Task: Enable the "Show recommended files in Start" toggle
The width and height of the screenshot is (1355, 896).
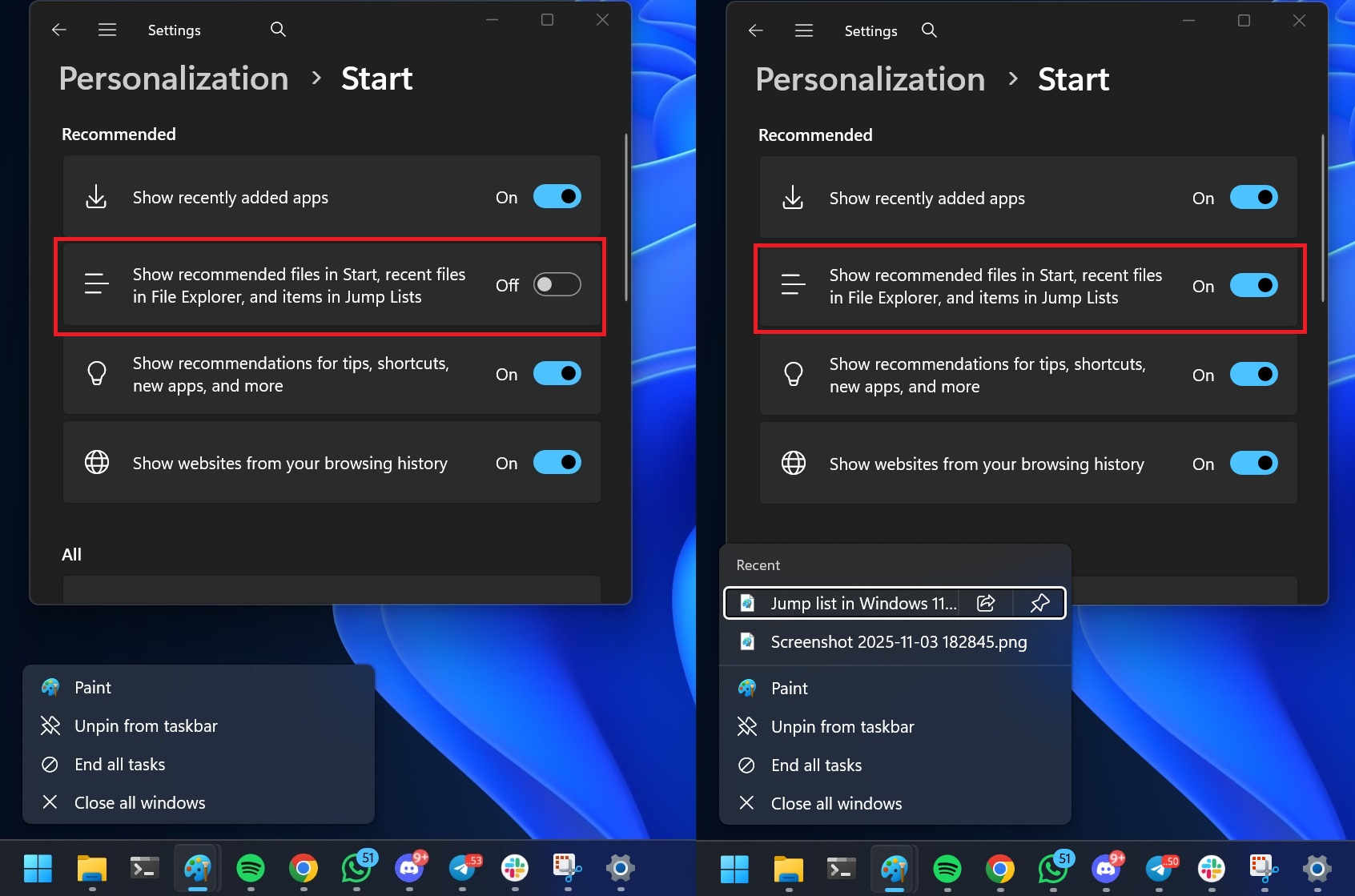Action: pos(557,284)
